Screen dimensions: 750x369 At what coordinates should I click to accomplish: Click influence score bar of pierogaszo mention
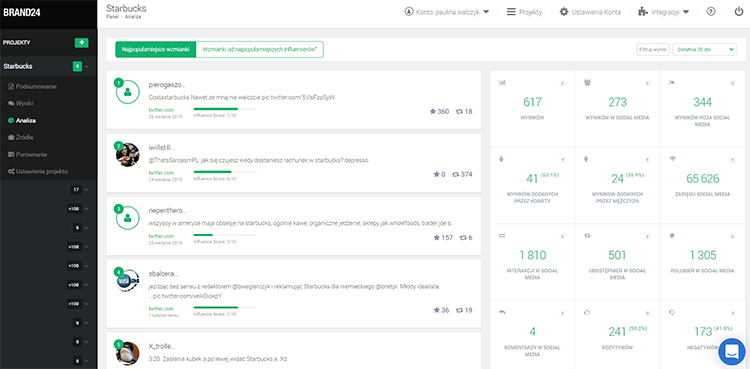(x=225, y=109)
